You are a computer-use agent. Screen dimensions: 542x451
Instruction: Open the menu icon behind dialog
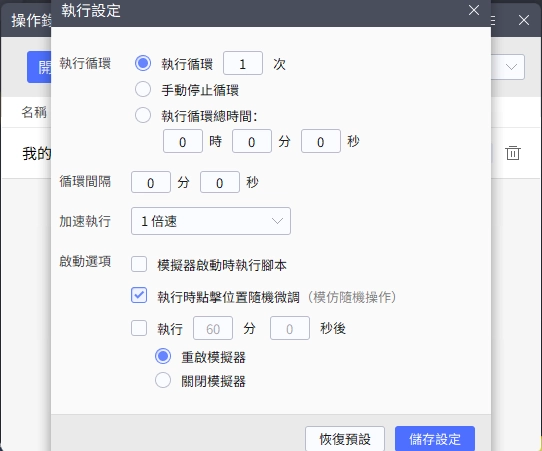493,20
